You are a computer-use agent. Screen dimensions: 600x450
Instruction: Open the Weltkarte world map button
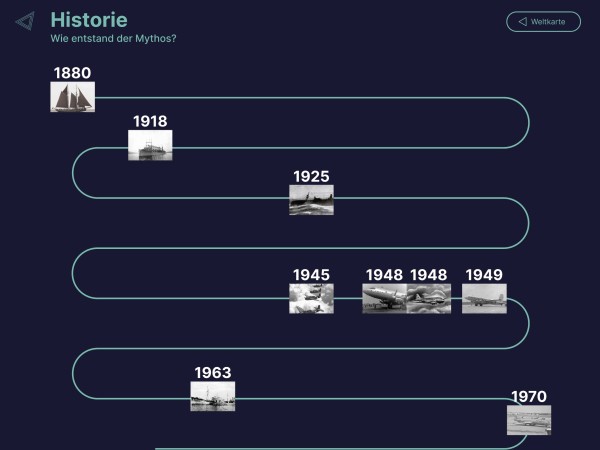543,22
